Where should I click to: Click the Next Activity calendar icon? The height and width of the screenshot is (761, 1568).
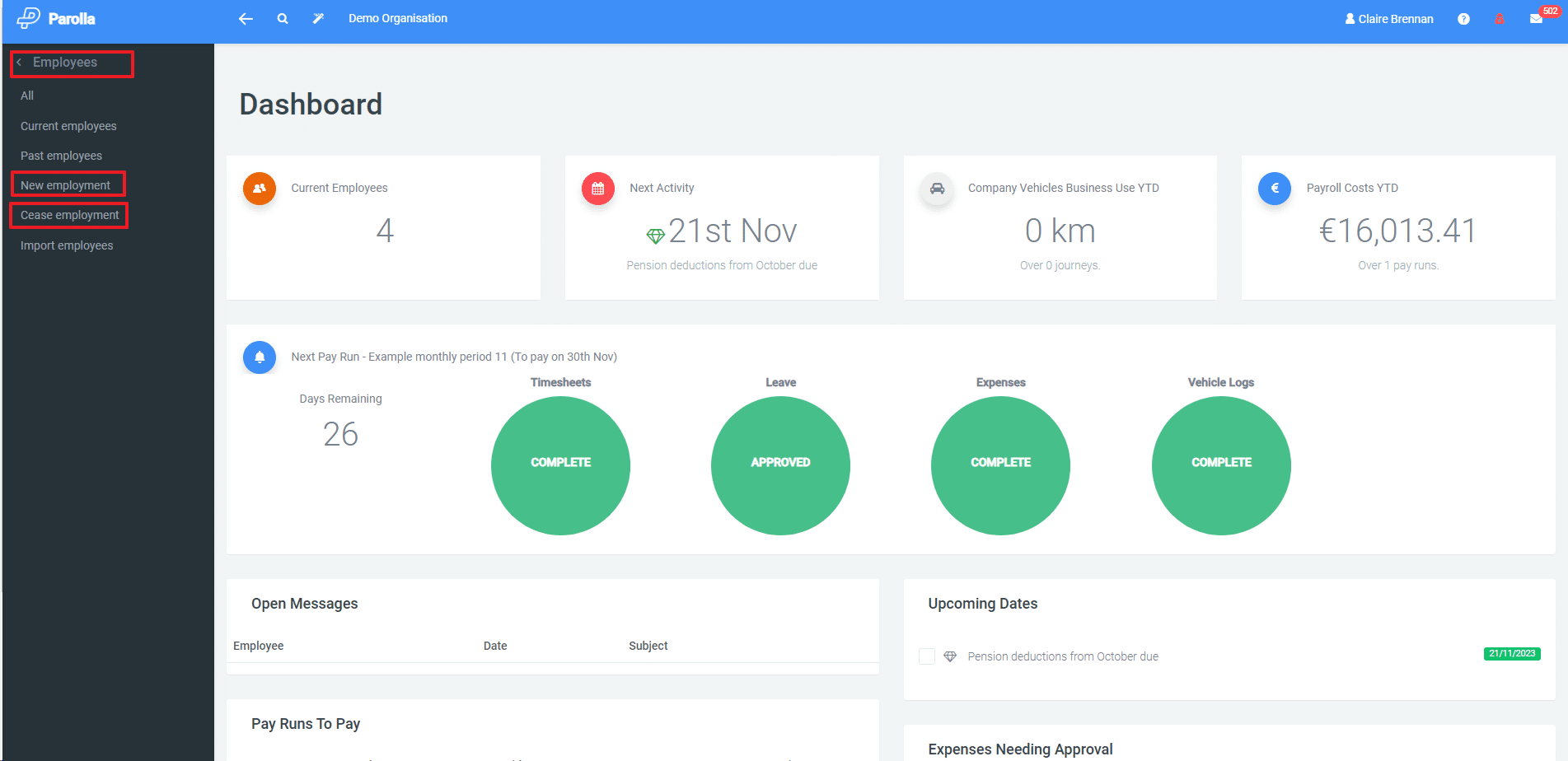598,189
